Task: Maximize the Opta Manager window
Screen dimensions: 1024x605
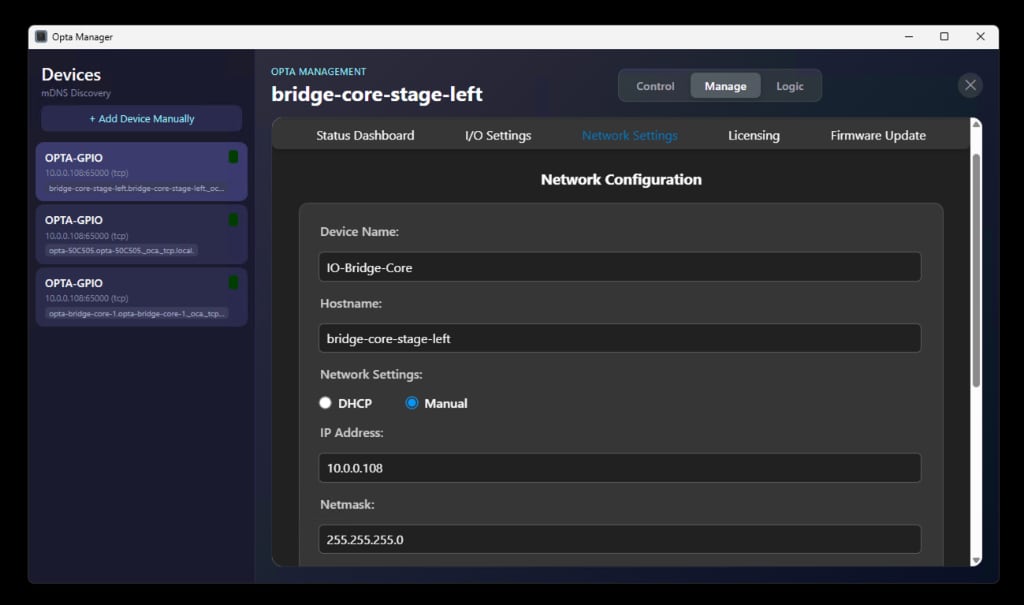Action: 944,37
